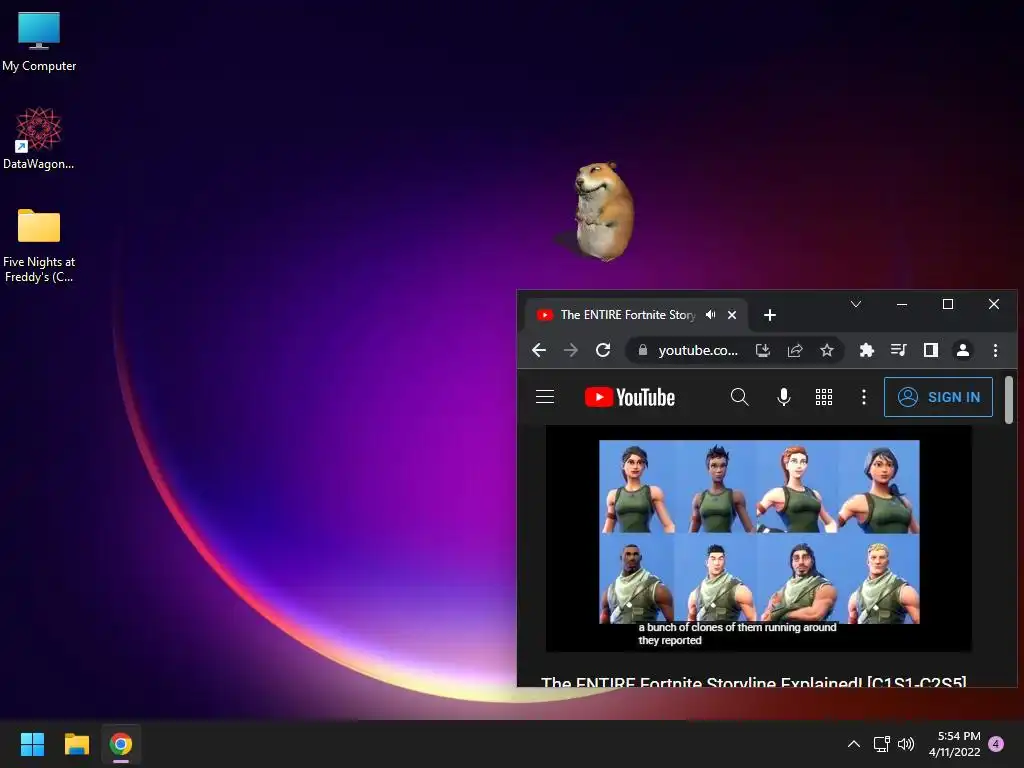
Task: Open the Windows Start menu
Action: pos(32,744)
